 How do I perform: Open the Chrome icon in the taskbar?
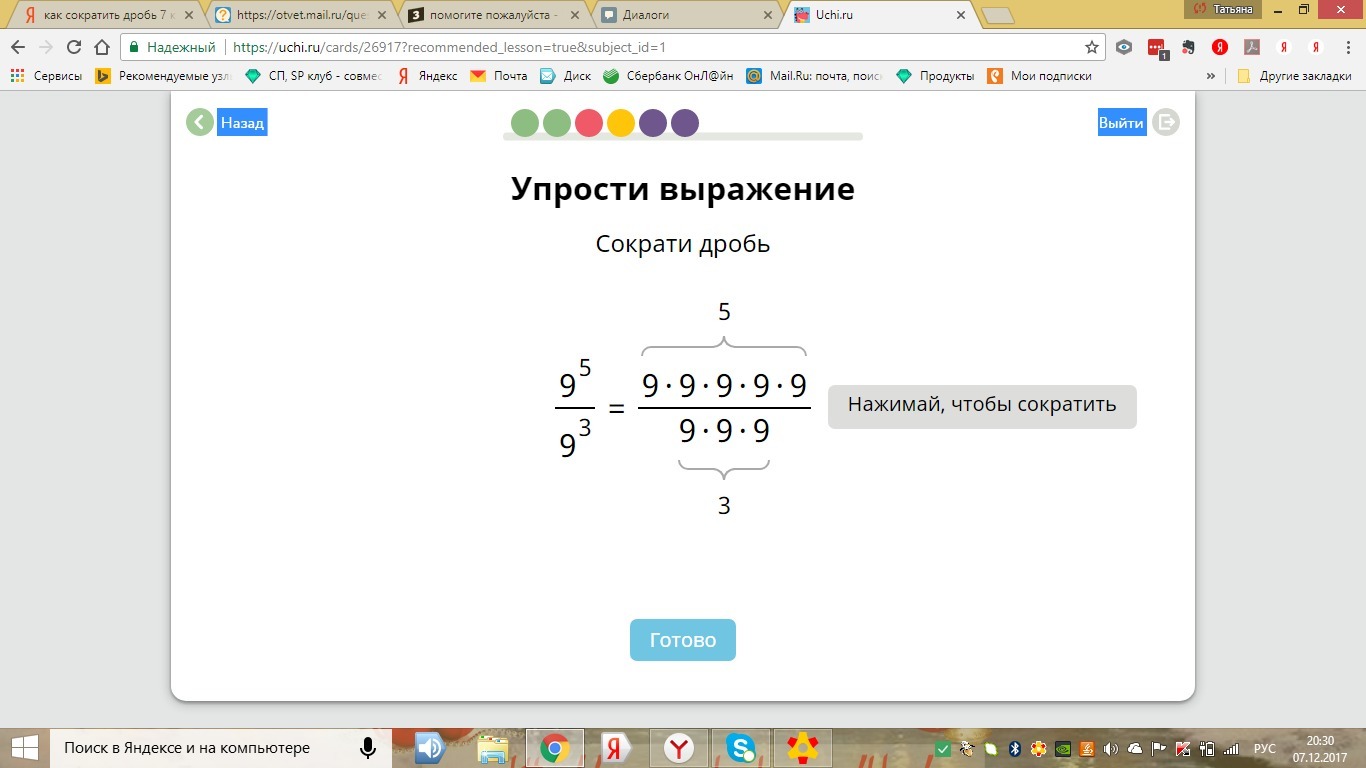pos(555,748)
